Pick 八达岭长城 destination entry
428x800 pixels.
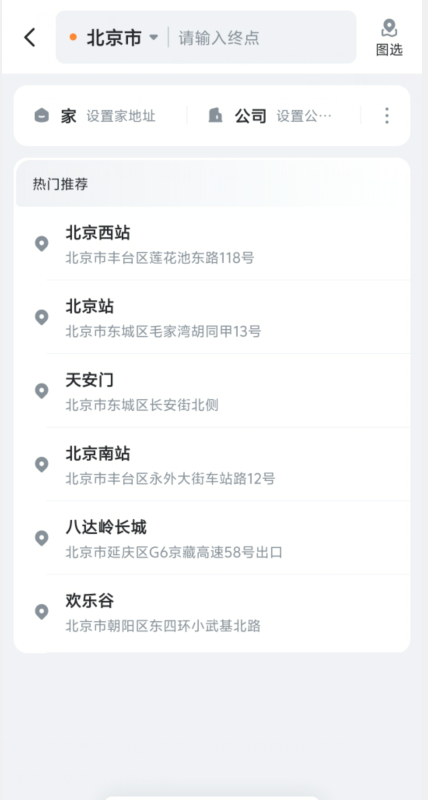pos(228,538)
